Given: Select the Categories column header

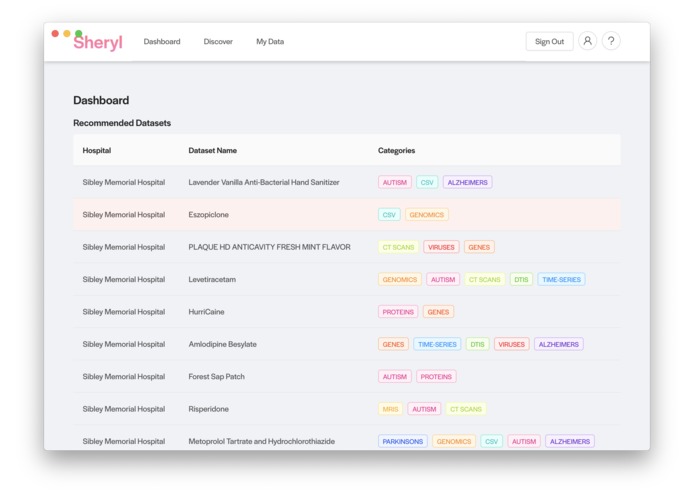Looking at the screenshot, I should pyautogui.click(x=396, y=150).
